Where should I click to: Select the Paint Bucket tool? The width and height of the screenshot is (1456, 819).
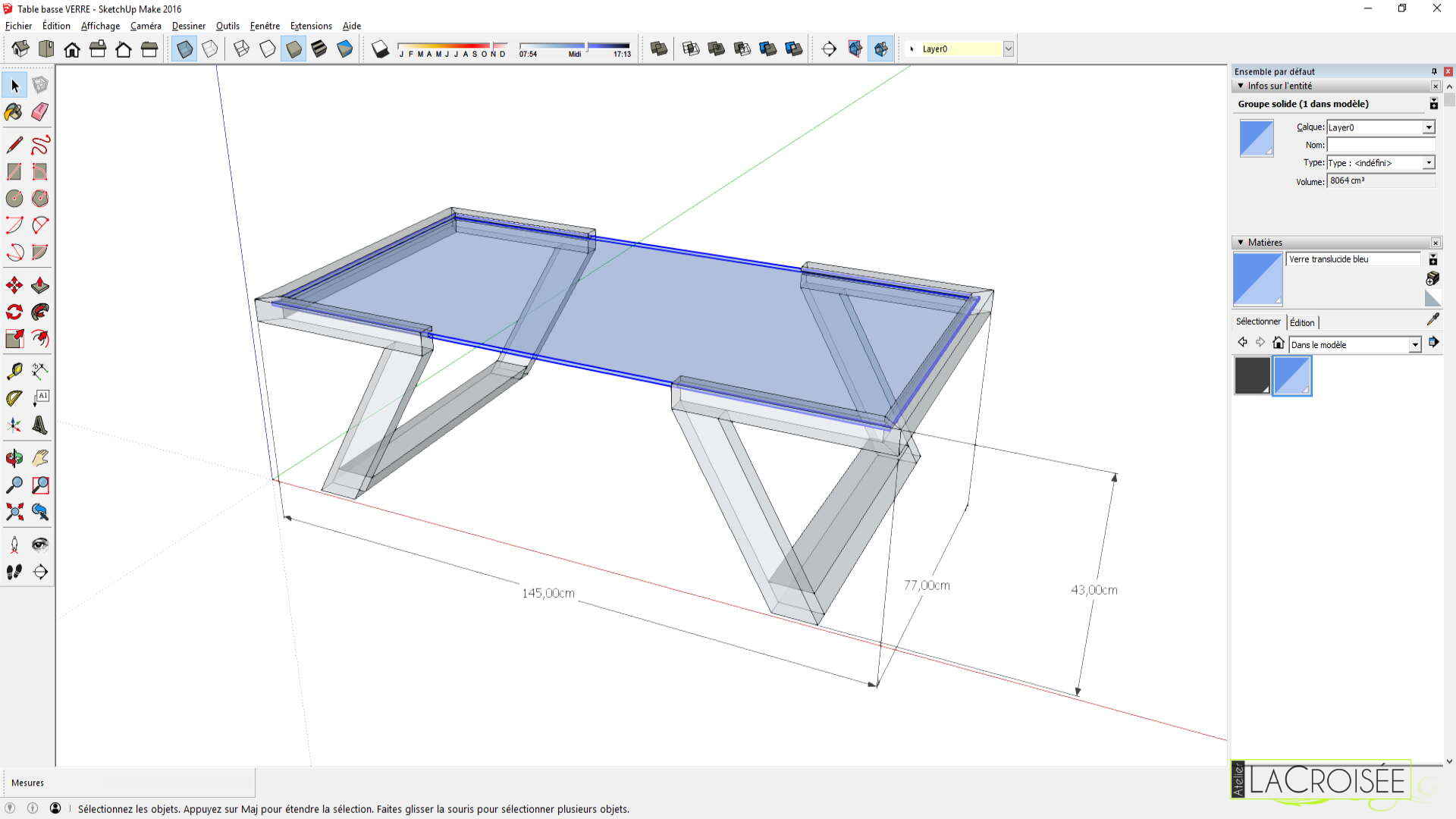click(x=14, y=112)
